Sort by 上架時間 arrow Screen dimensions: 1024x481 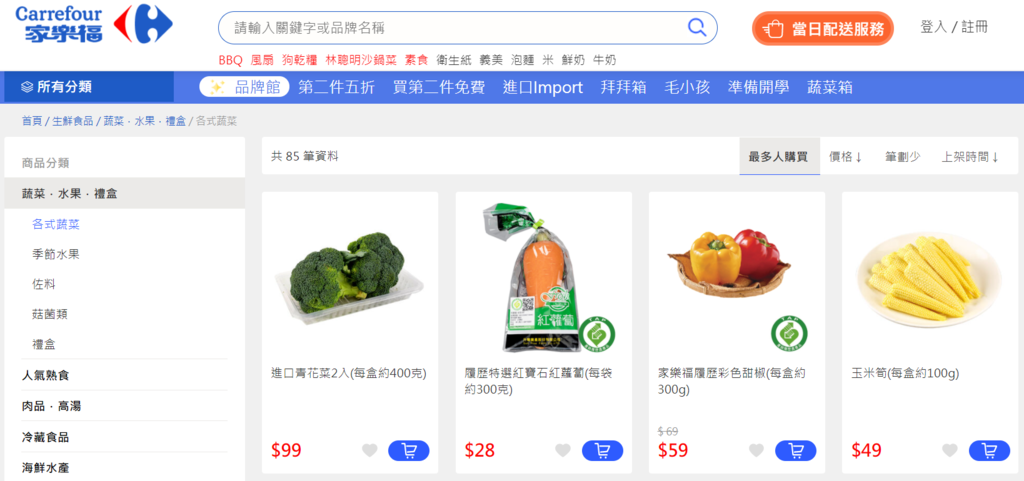click(x=970, y=157)
